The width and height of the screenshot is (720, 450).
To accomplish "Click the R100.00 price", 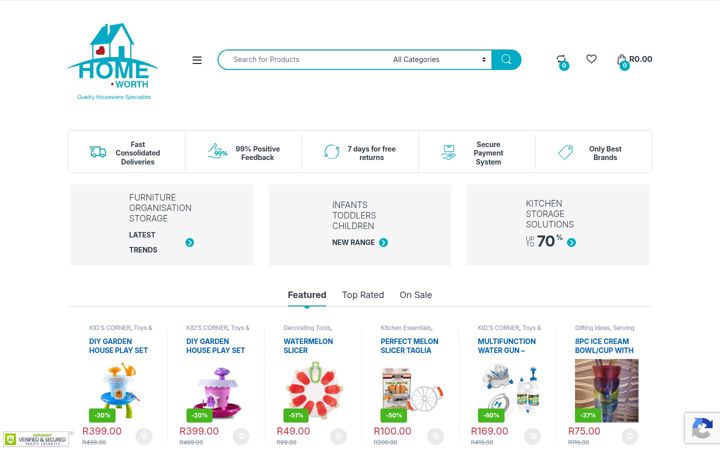I will [393, 431].
